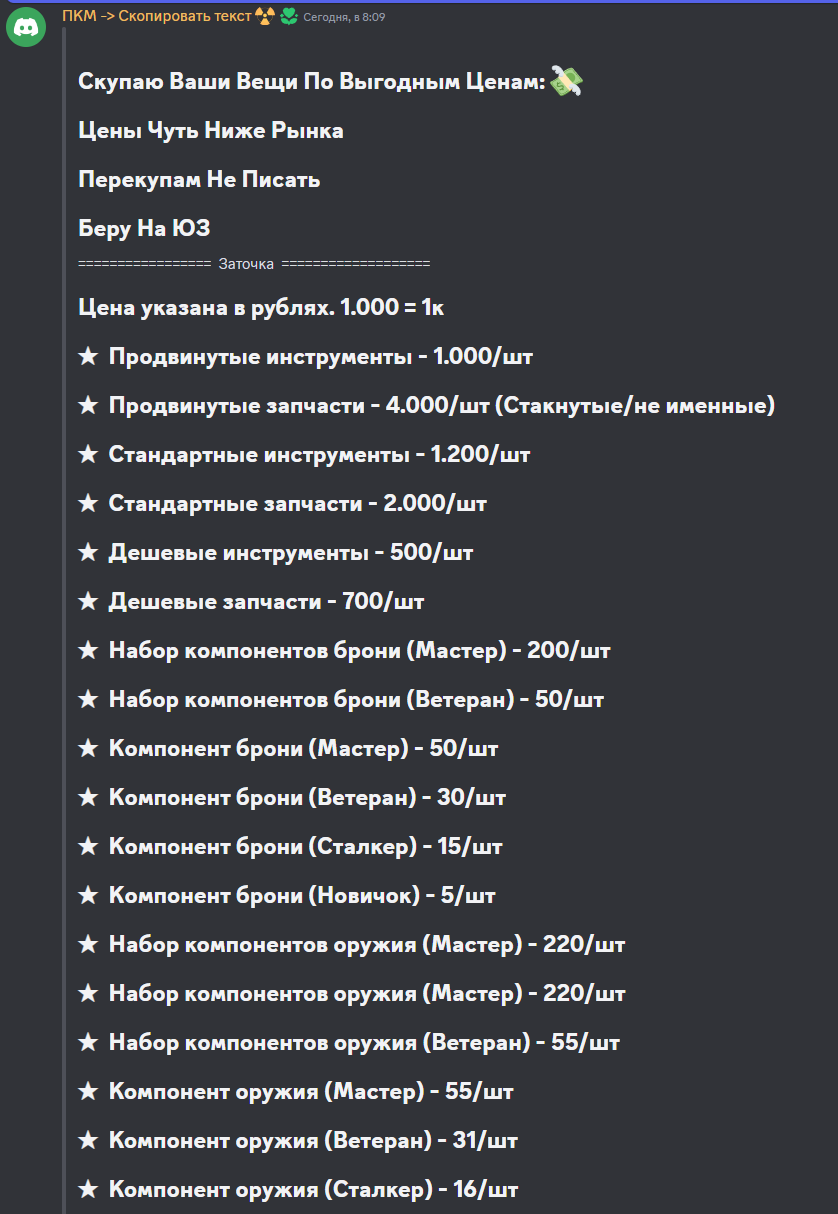The height and width of the screenshot is (1214, 838).
Task: Open the ПКМ -> Скопировать текст username
Action: (157, 16)
